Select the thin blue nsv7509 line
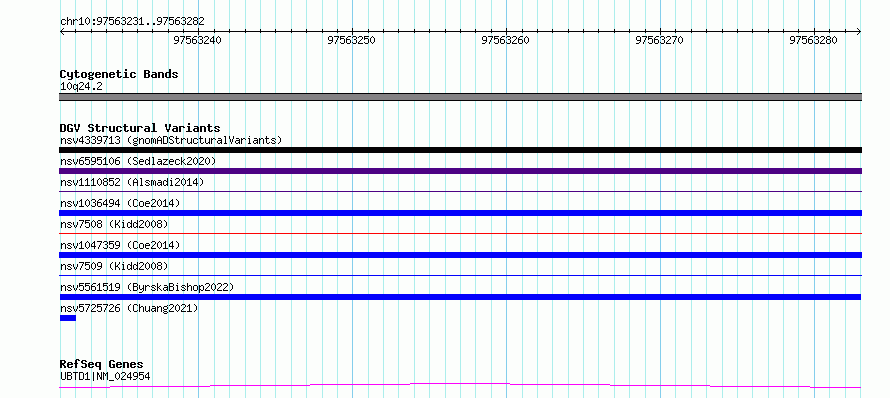The height and width of the screenshot is (398, 890). coord(460,275)
